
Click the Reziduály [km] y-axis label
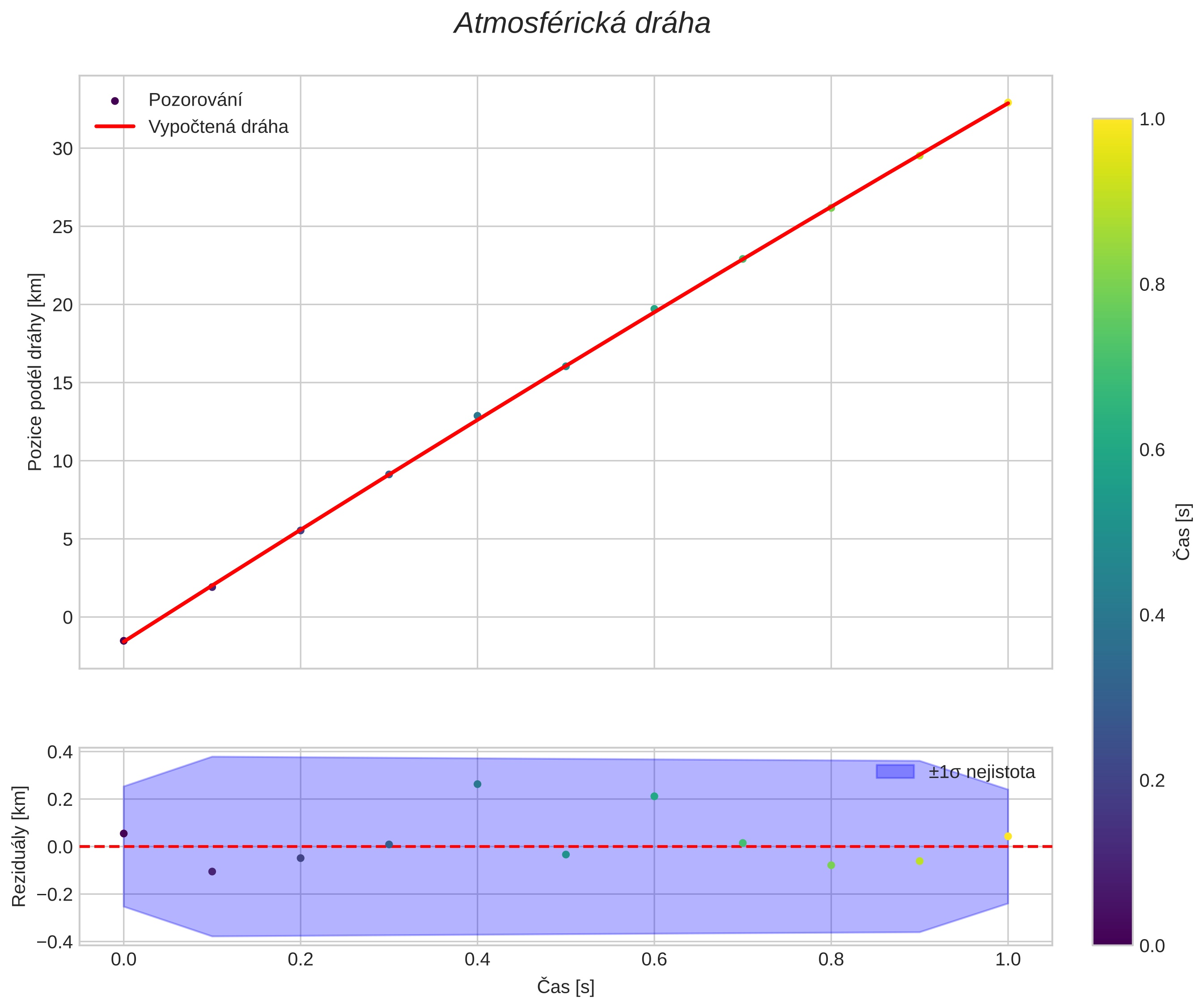point(20,846)
